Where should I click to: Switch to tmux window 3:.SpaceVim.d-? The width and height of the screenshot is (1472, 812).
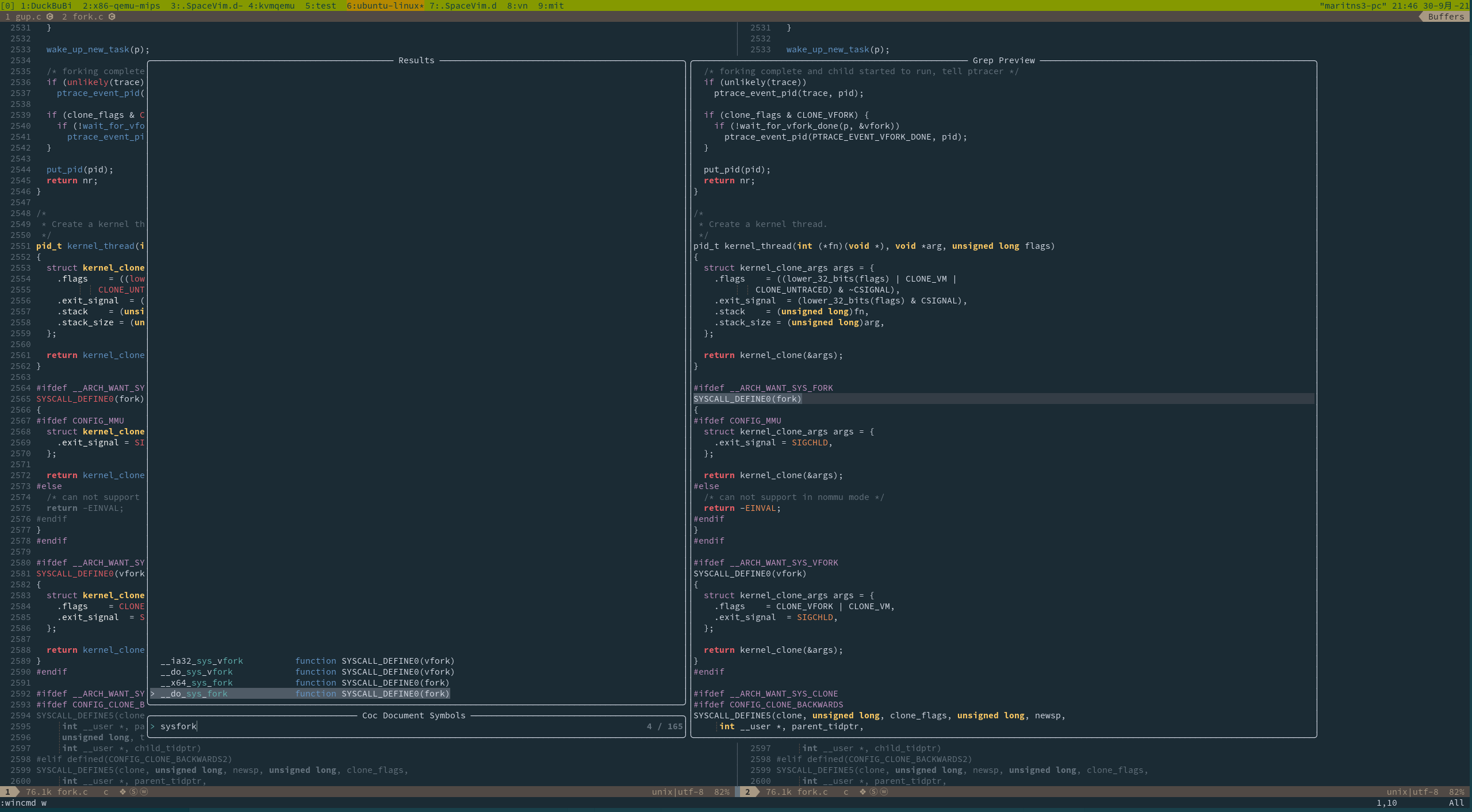point(207,6)
